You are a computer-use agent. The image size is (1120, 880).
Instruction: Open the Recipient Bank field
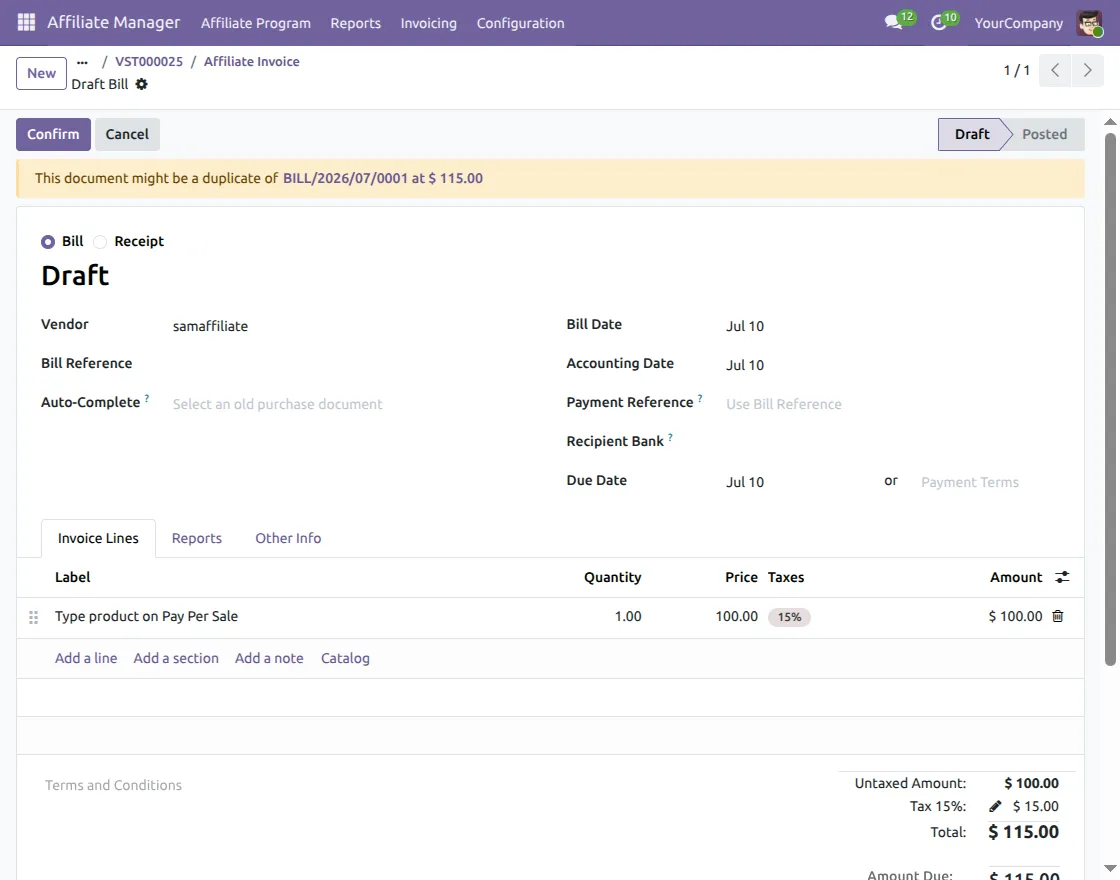893,443
